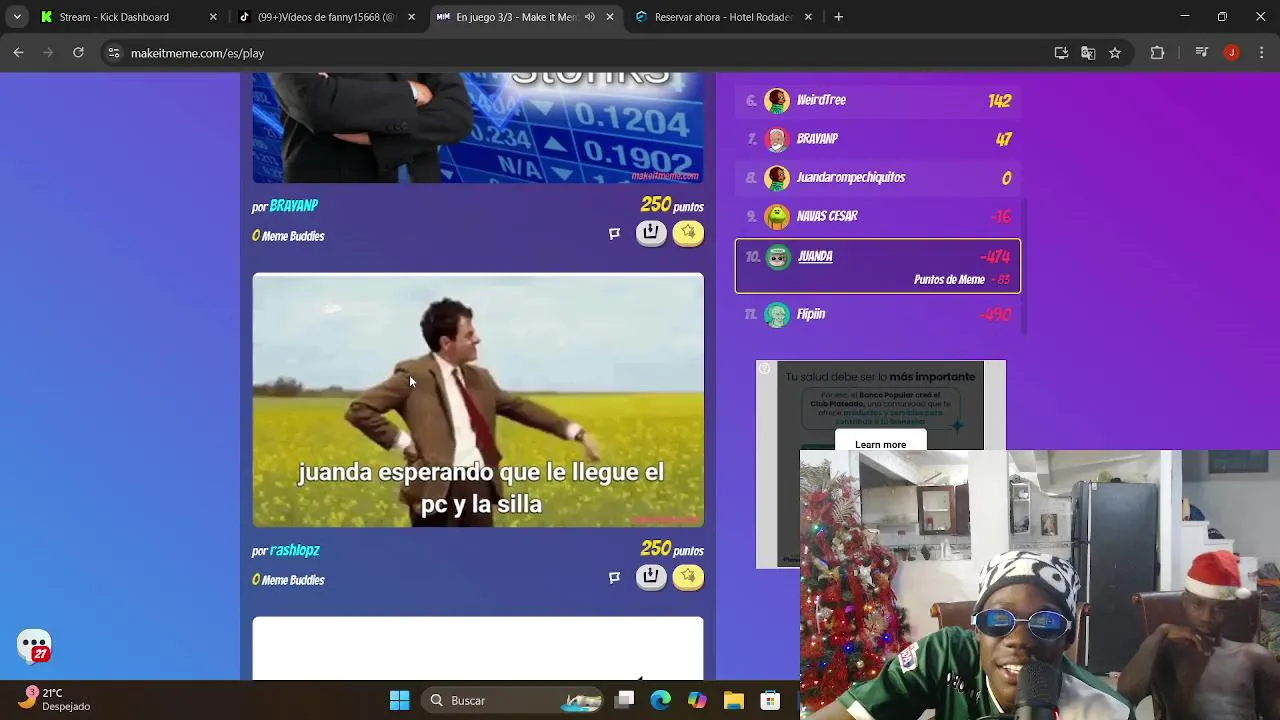1280x720 pixels.
Task: Open the browser extensions menu
Action: point(1158,53)
